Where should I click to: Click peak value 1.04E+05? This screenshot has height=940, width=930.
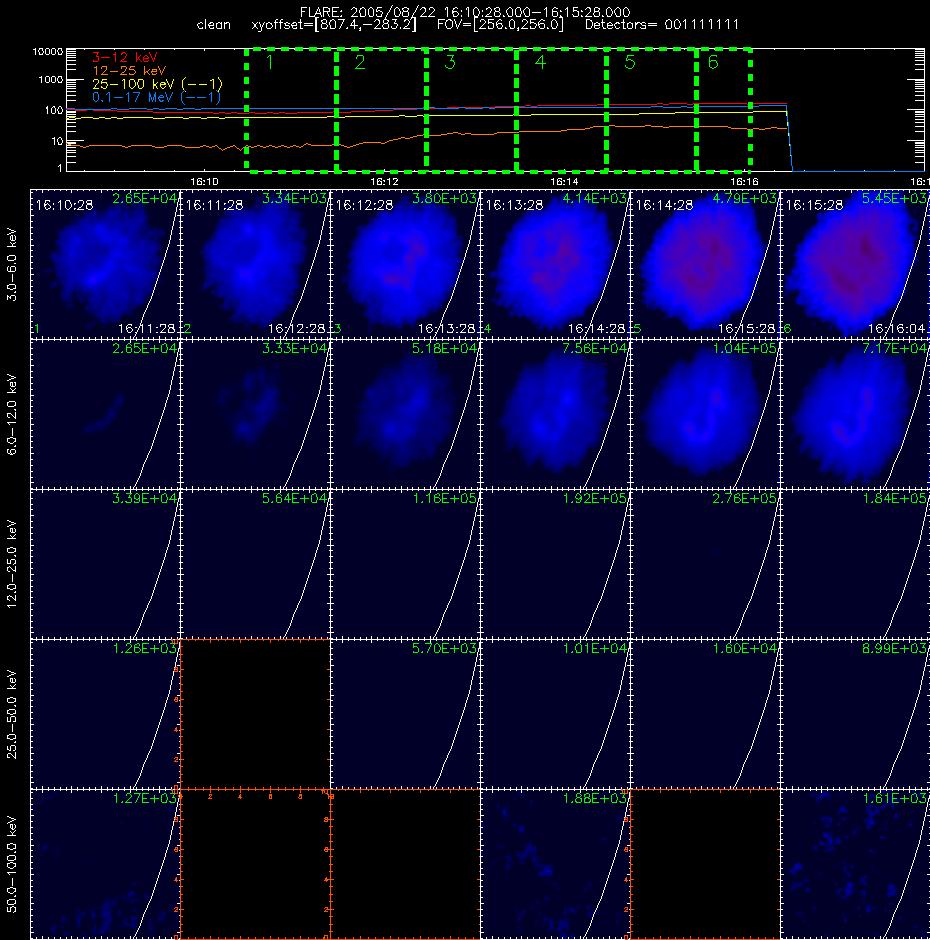tap(745, 348)
